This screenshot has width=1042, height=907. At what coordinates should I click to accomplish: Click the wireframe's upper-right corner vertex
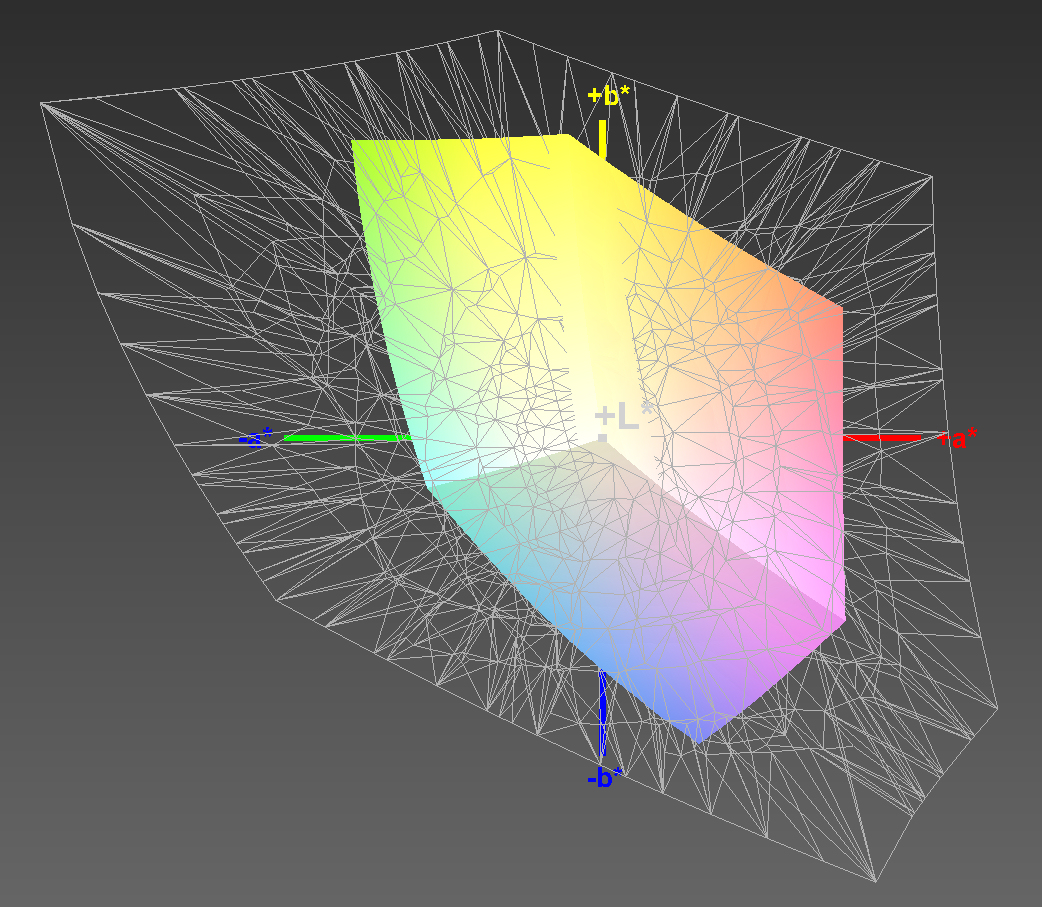click(x=932, y=178)
